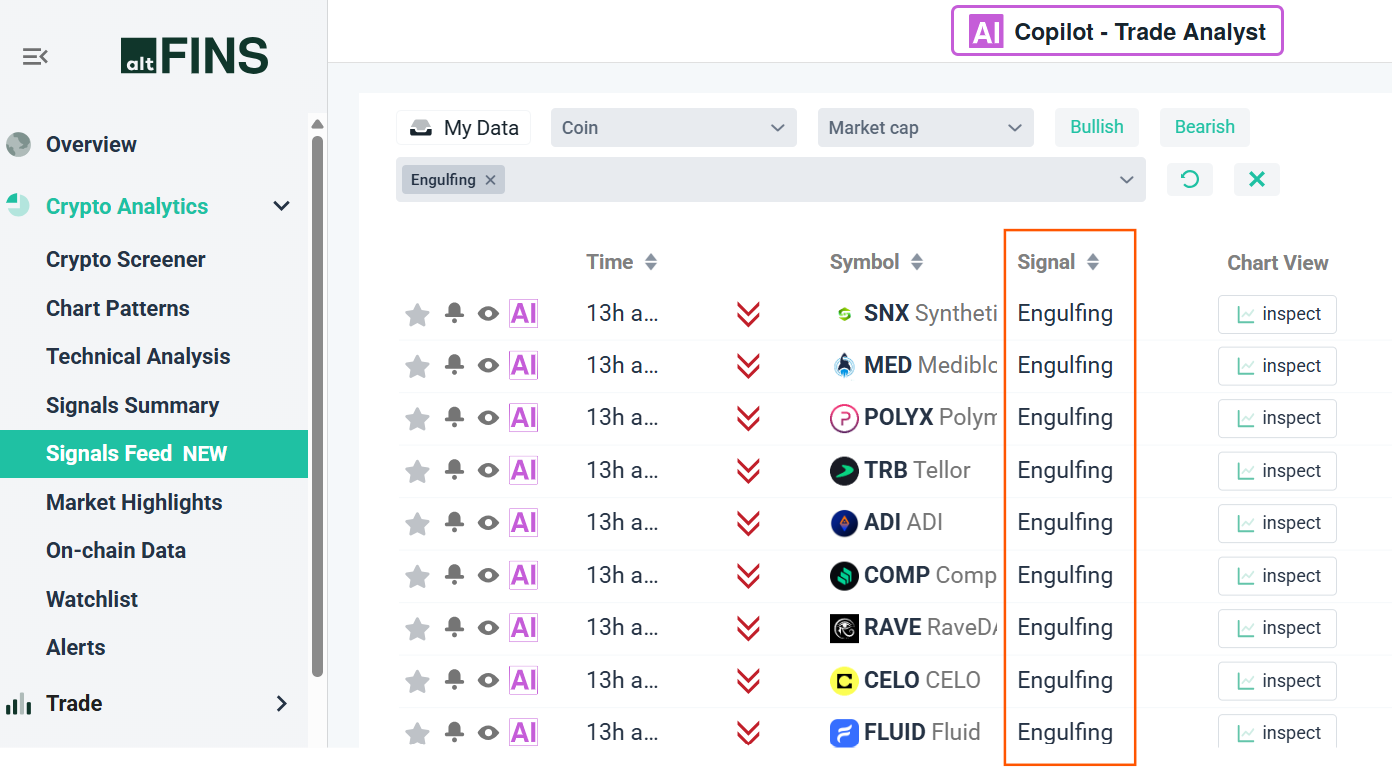Screen dimensions: 1392x767
Task: Inspect the SNX chart
Action: click(1277, 314)
